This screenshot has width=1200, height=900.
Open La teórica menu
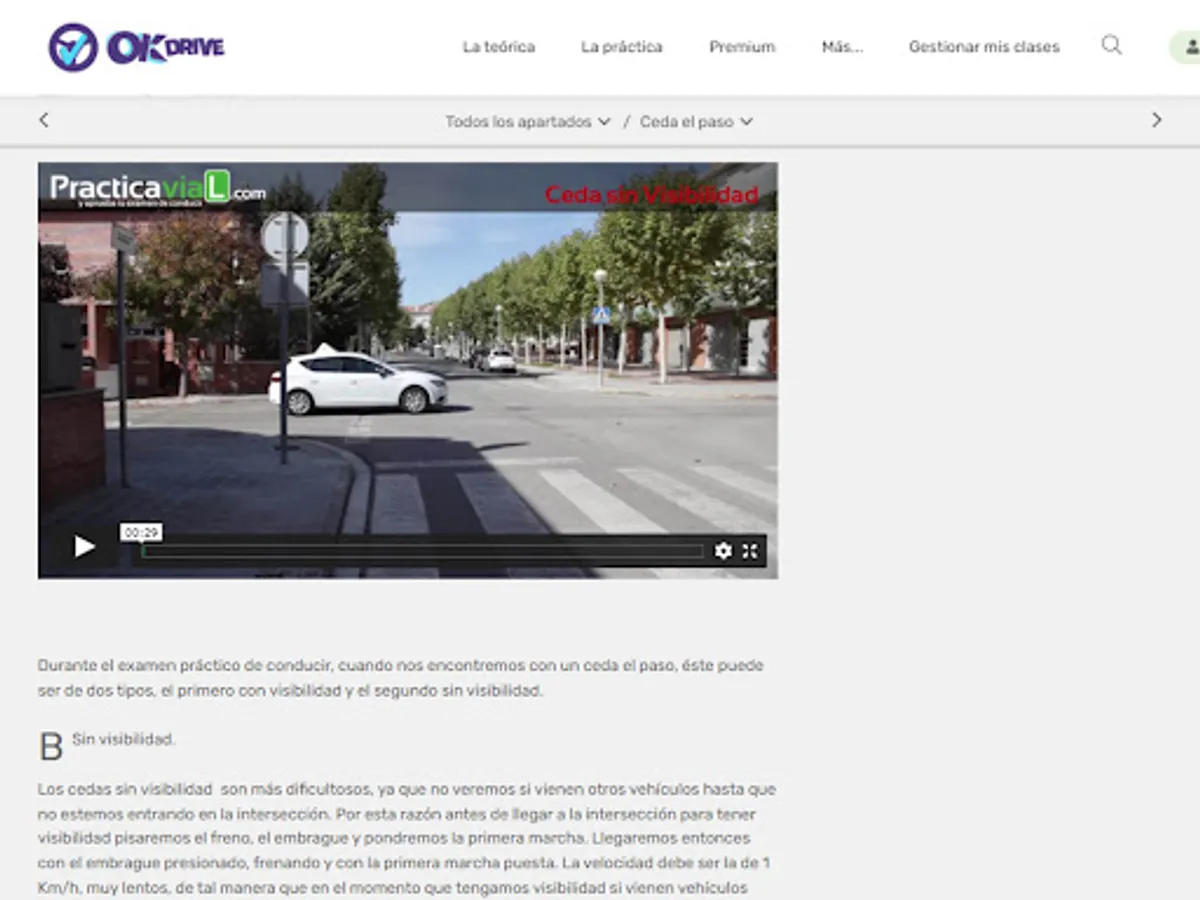tap(498, 47)
